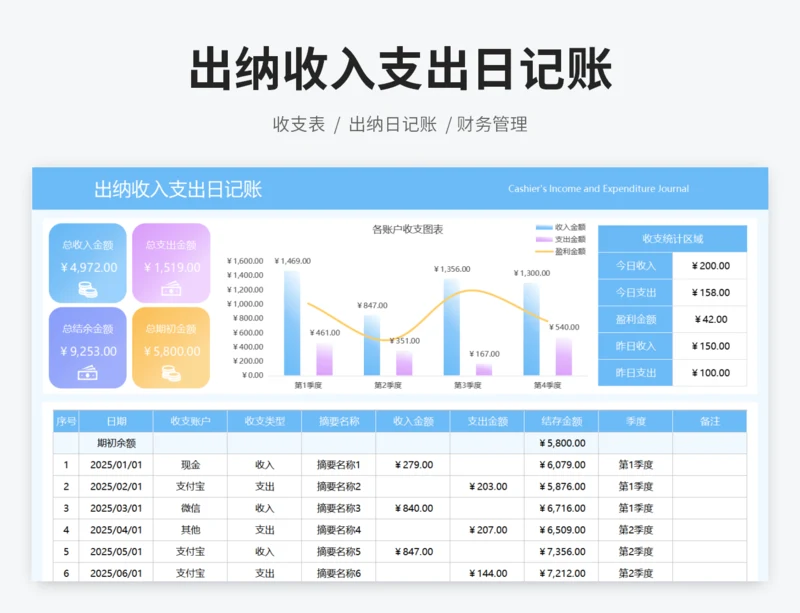The width and height of the screenshot is (800, 613).
Task: Click the 收支类型 column header
Action: [265, 421]
